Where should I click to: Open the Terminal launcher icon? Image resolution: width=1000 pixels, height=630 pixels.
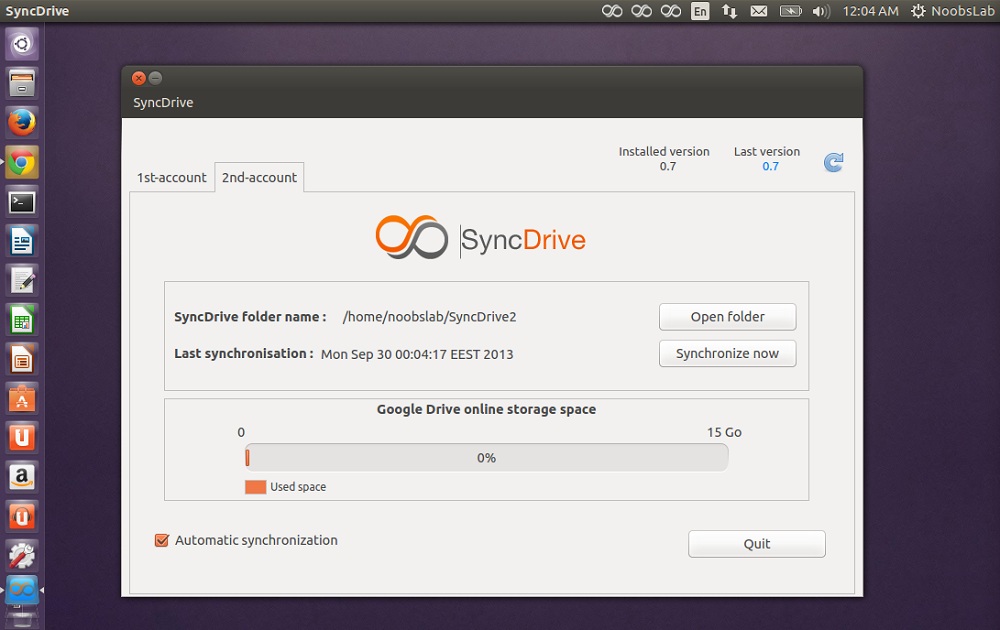(x=22, y=202)
